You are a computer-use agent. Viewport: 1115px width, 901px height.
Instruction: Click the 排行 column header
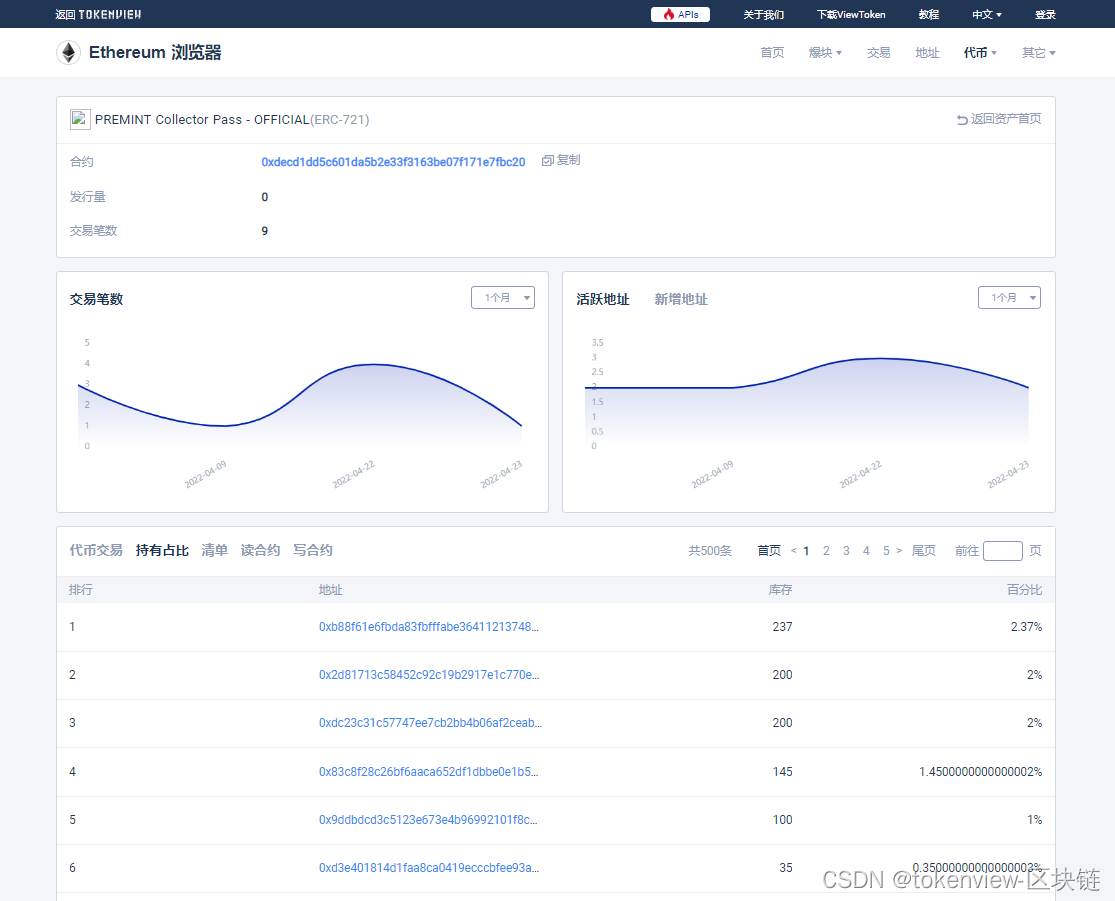[81, 590]
